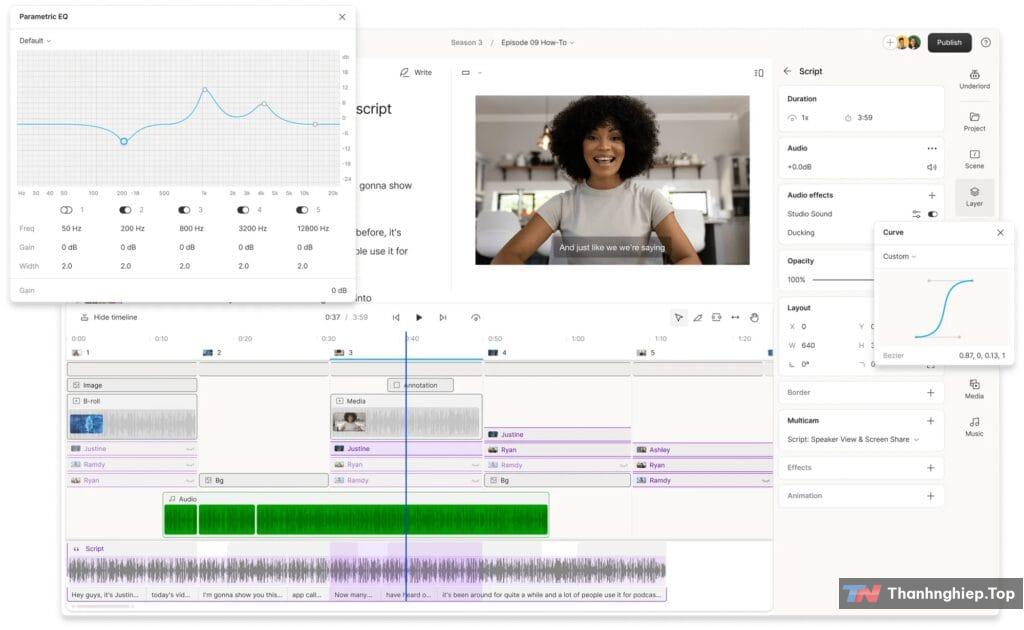Click the +0.0dB audio level value
This screenshot has height=630, width=1024.
pos(799,167)
